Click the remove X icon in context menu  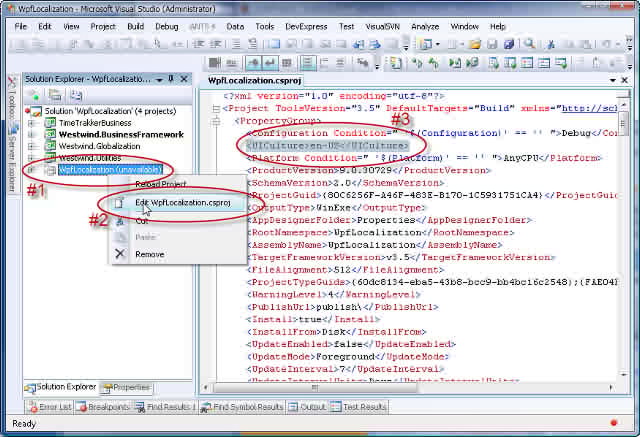120,254
